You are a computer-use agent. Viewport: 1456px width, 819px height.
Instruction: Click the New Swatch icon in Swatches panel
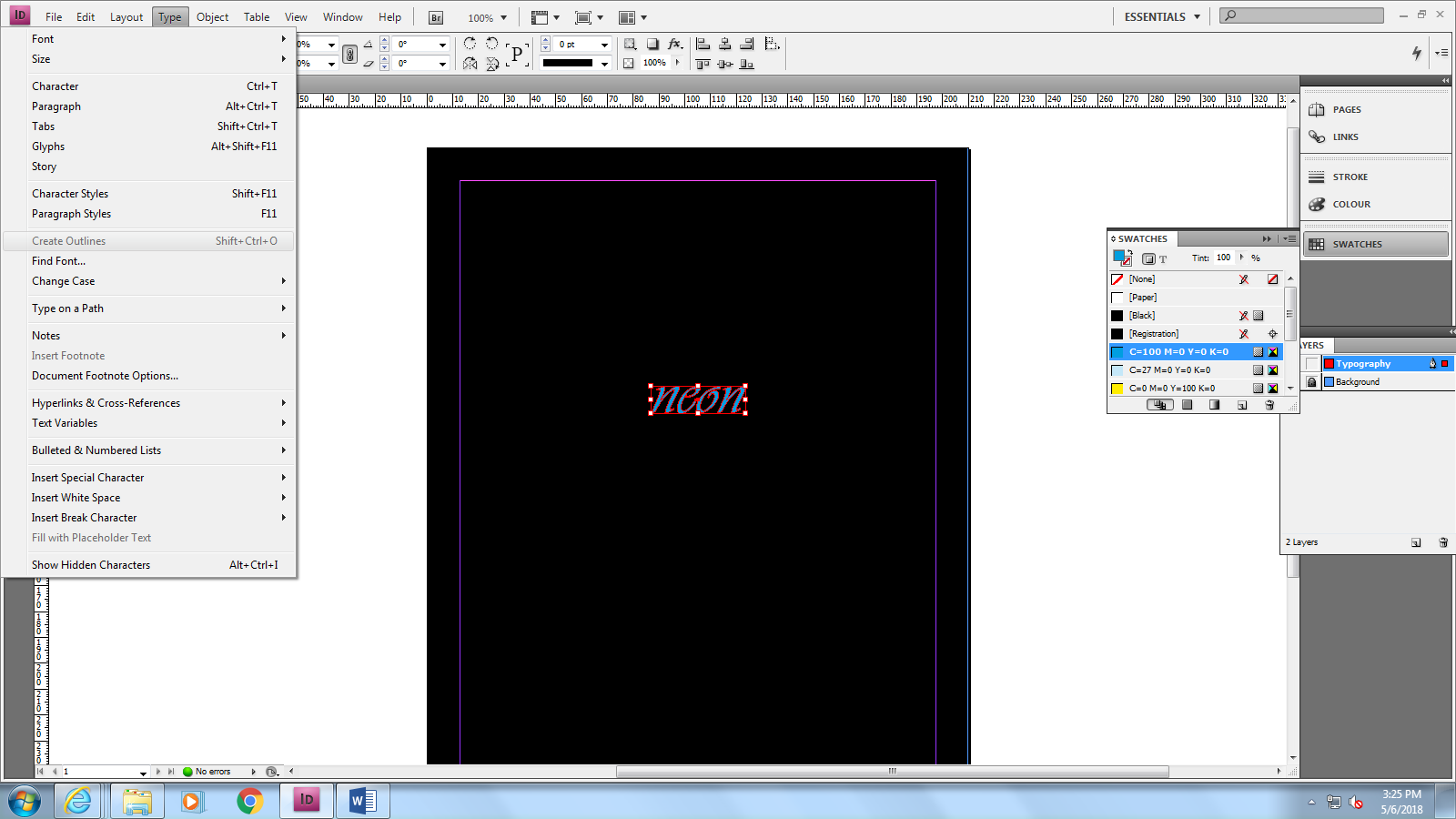tap(1241, 405)
